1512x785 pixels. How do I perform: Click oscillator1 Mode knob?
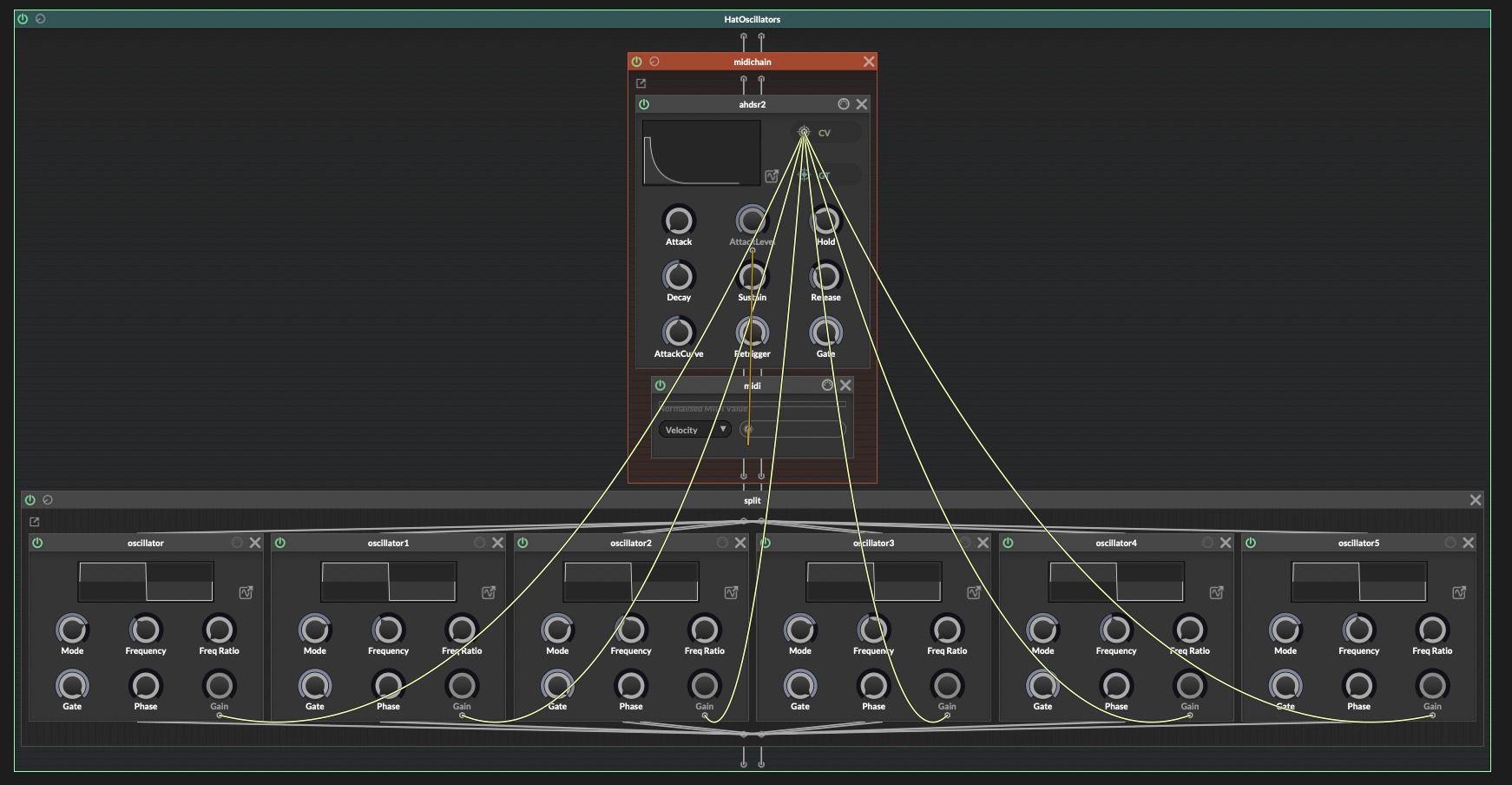click(x=315, y=630)
